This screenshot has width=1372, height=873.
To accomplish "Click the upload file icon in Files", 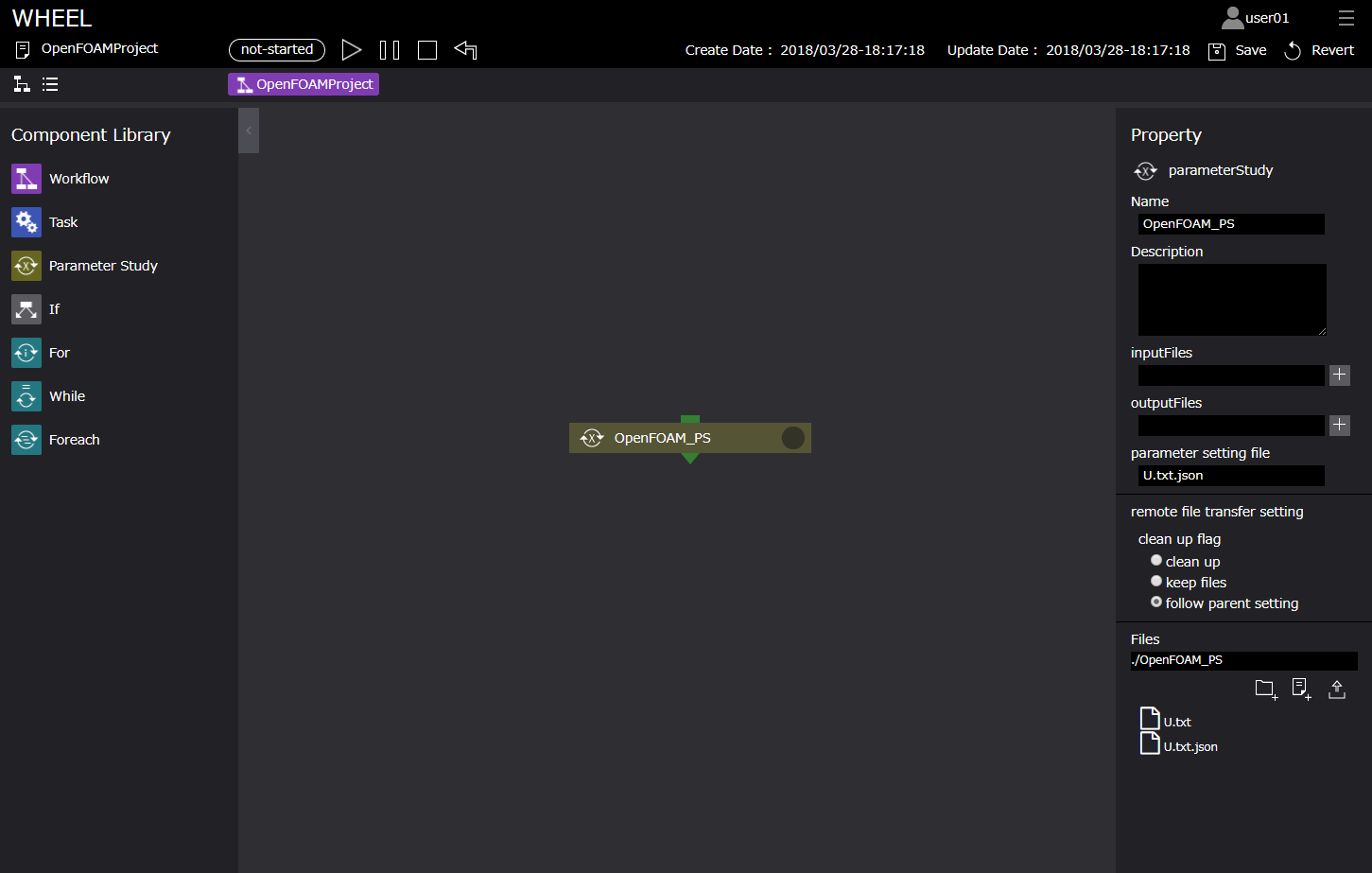I will (x=1337, y=690).
